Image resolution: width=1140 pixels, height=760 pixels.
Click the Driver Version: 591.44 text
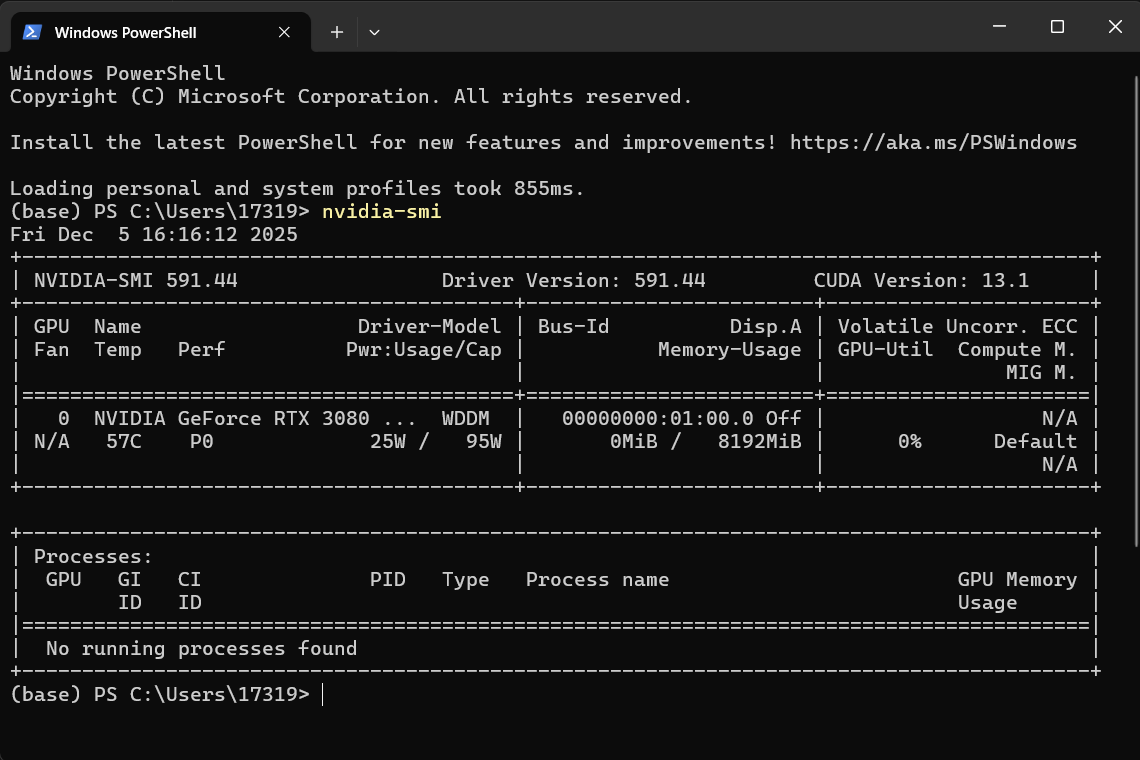574,281
